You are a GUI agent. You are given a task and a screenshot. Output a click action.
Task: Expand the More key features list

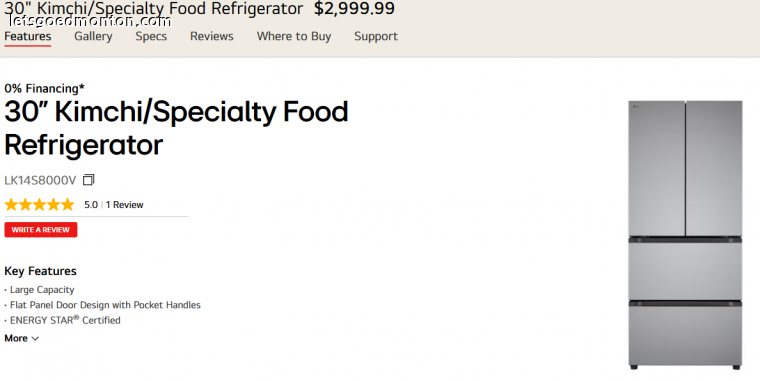pos(21,338)
